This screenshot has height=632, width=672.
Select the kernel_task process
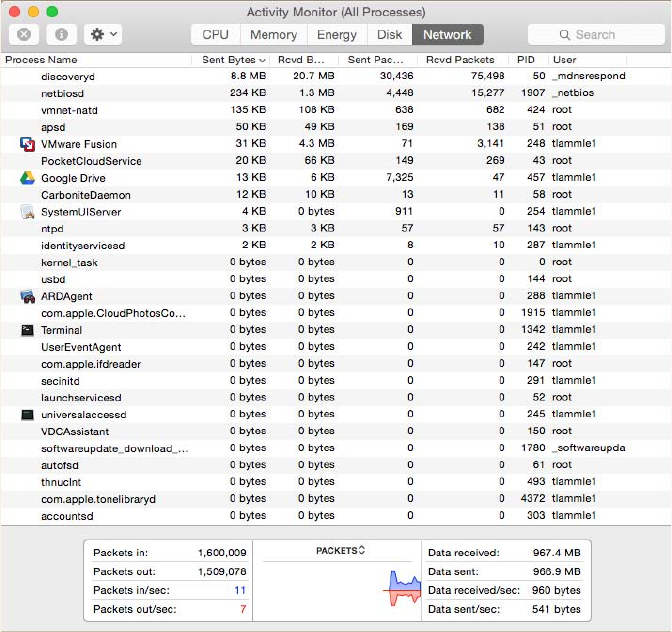(336, 262)
